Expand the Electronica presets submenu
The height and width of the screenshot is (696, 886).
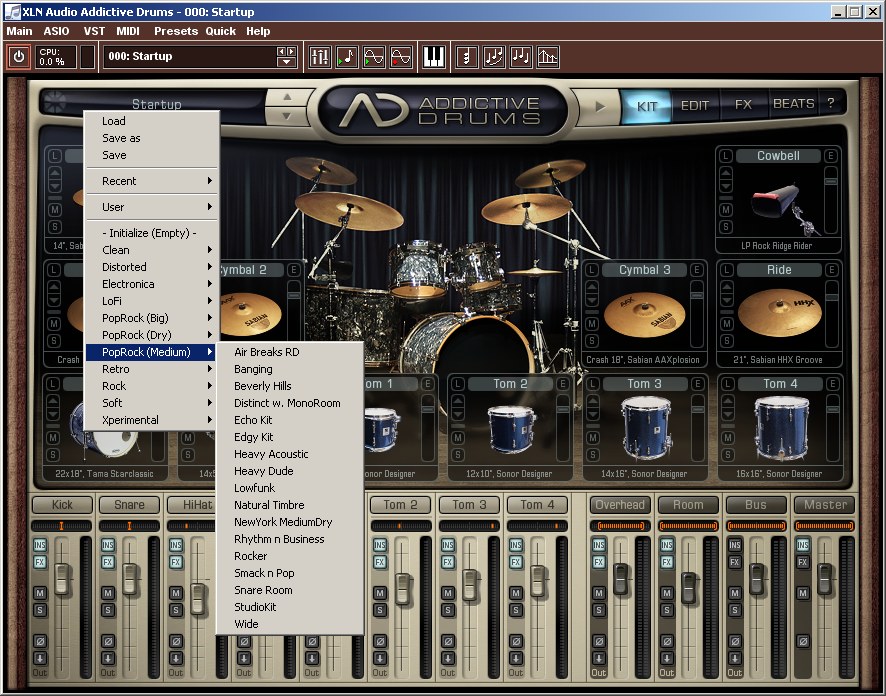(x=151, y=284)
